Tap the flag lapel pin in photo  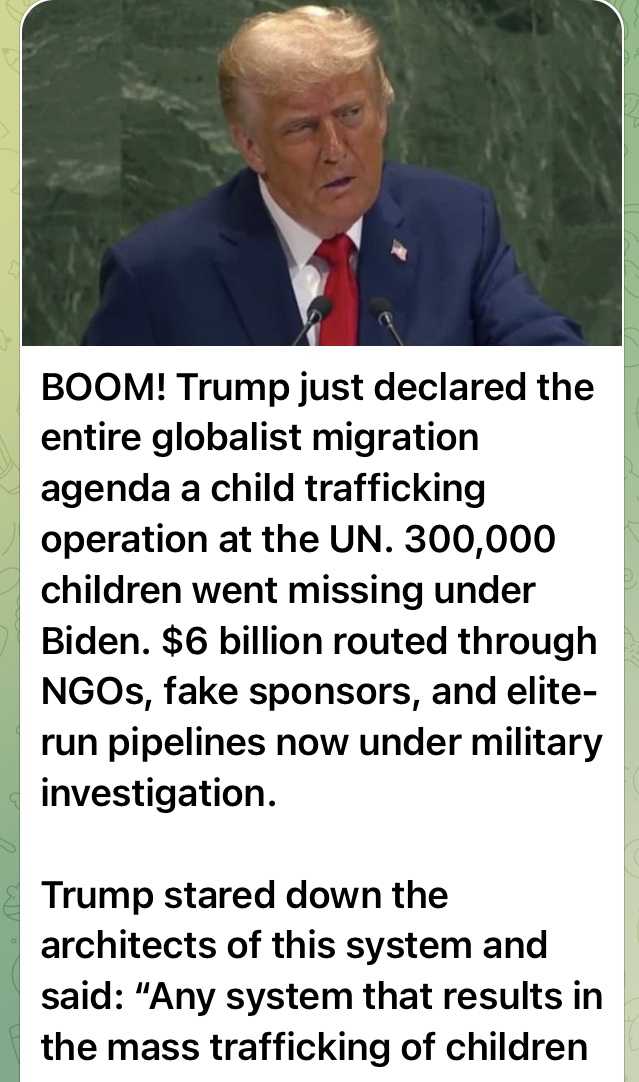tap(398, 250)
